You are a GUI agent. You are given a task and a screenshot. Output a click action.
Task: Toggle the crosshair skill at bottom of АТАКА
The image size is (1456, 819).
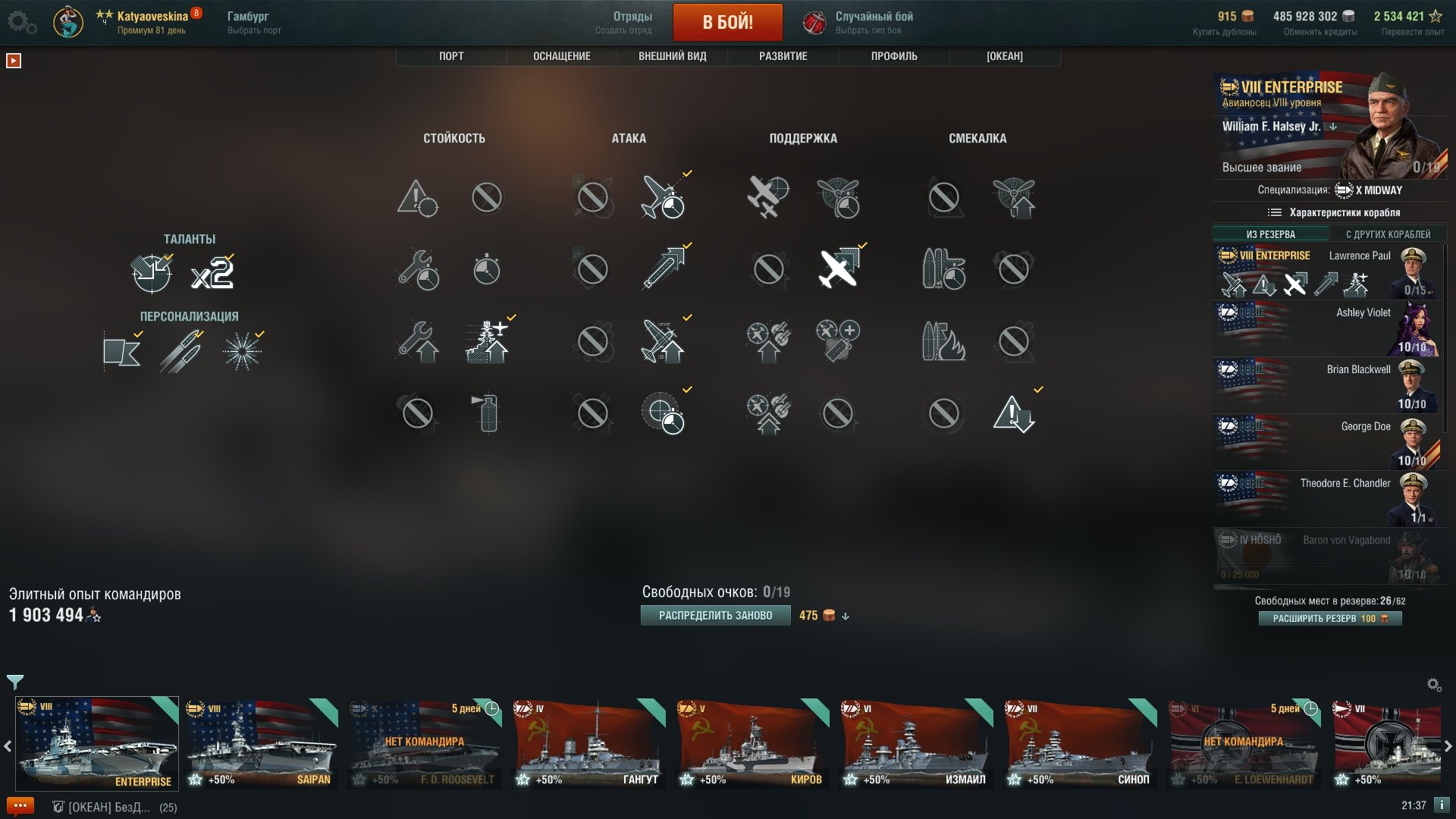pyautogui.click(x=663, y=414)
